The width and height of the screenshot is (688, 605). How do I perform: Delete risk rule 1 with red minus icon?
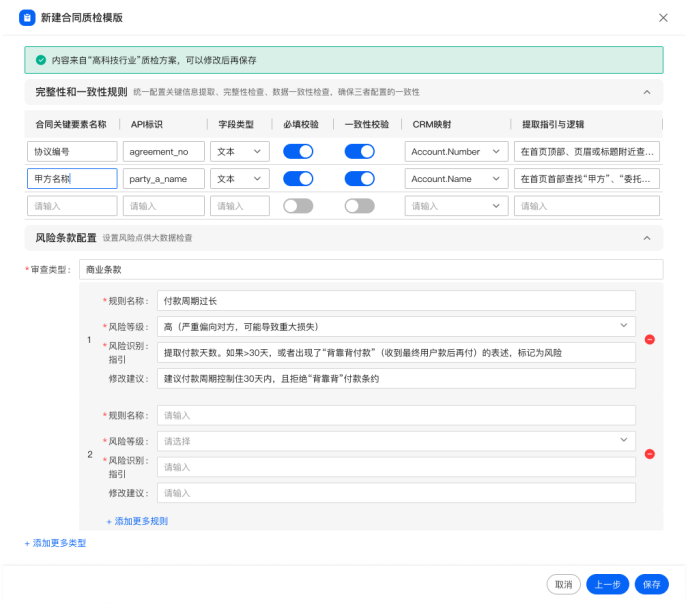(x=649, y=340)
